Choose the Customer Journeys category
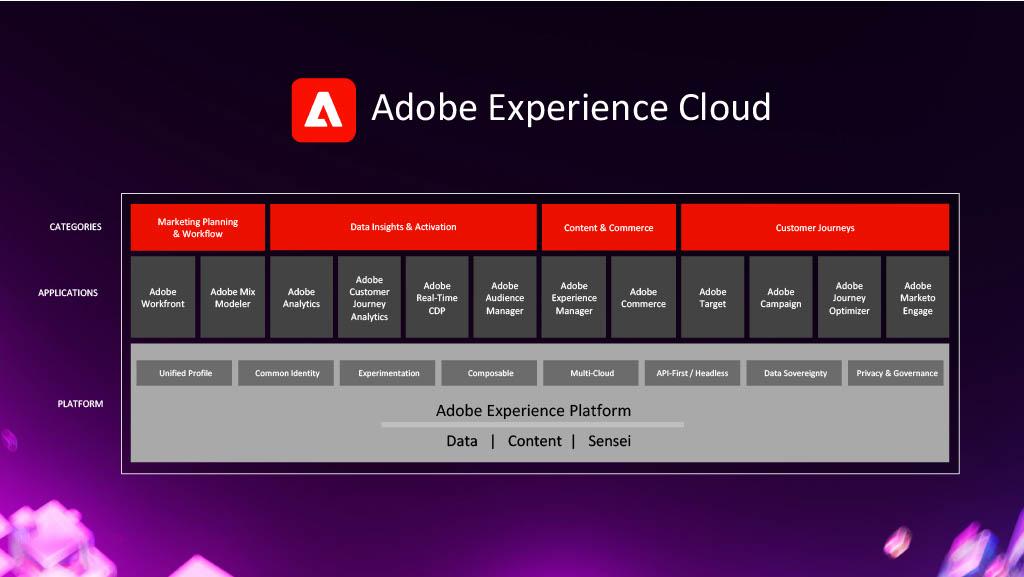This screenshot has height=577, width=1024. click(815, 227)
